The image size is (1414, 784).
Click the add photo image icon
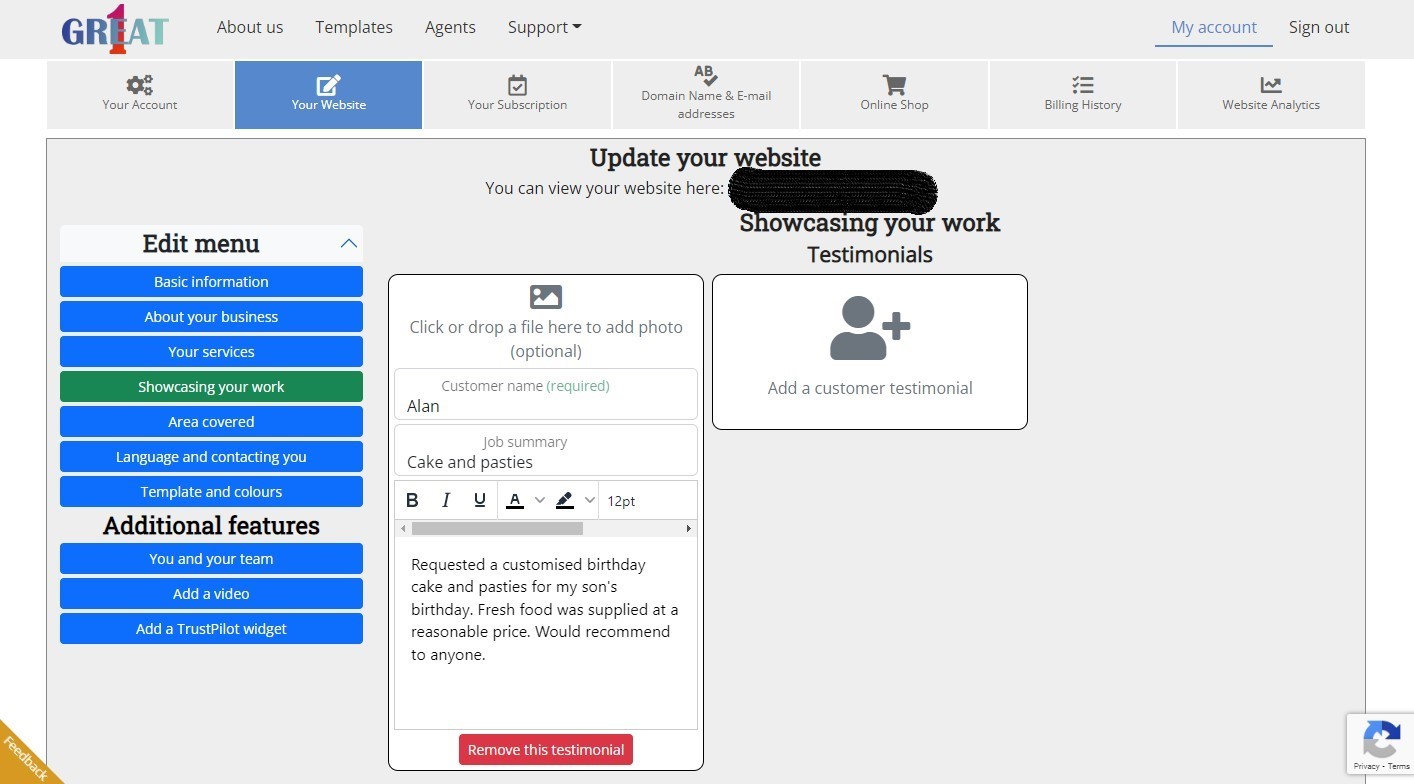click(x=546, y=297)
